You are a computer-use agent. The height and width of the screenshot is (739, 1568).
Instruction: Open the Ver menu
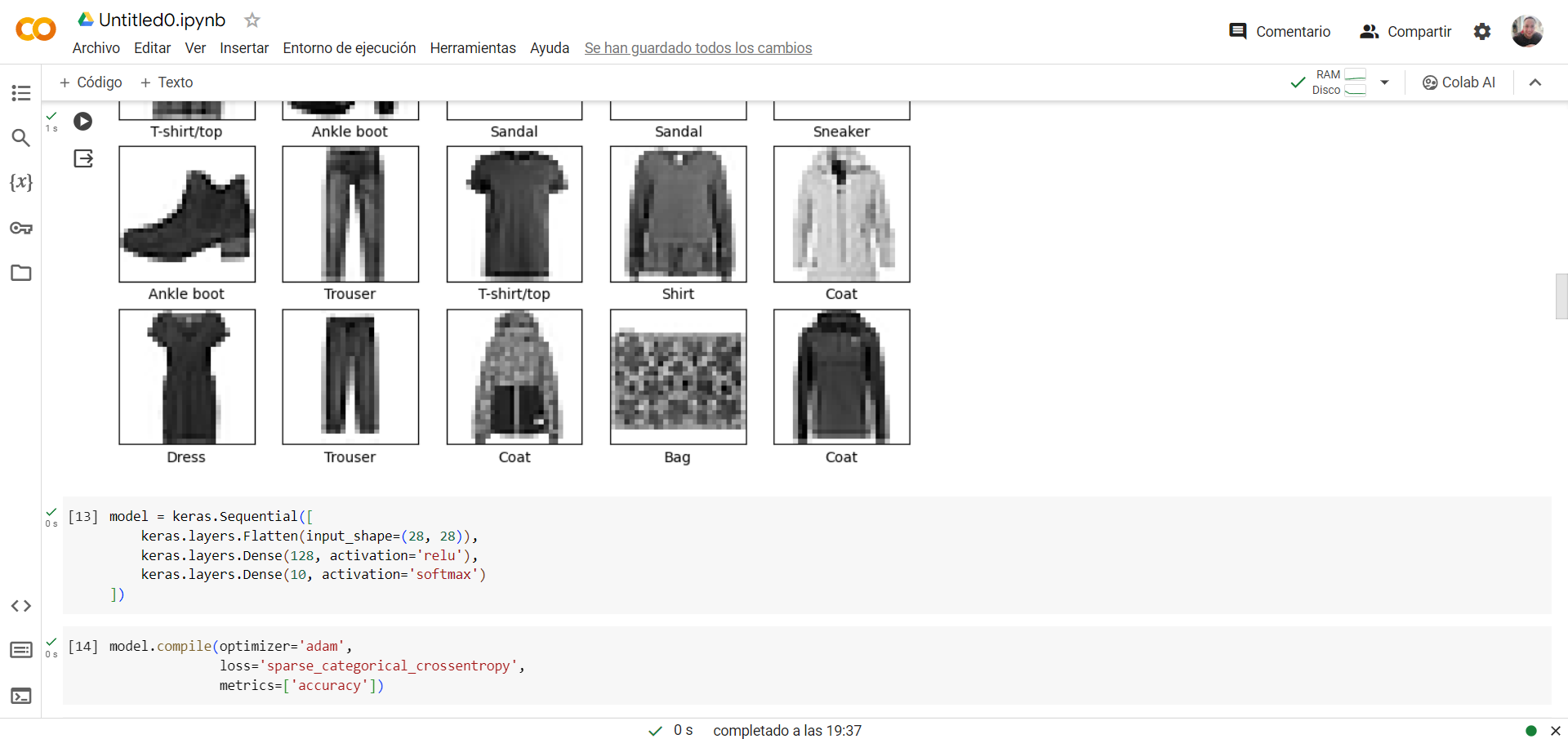[195, 48]
